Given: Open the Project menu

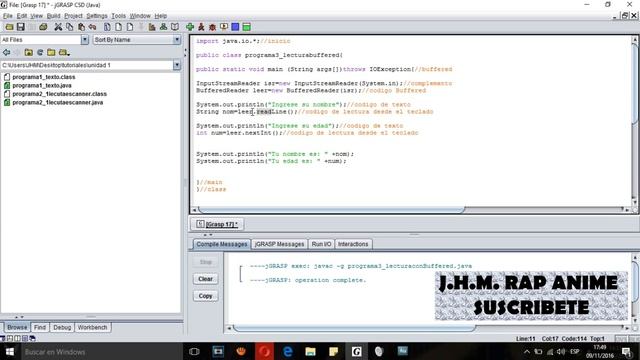Looking at the screenshot, I should (73, 16).
